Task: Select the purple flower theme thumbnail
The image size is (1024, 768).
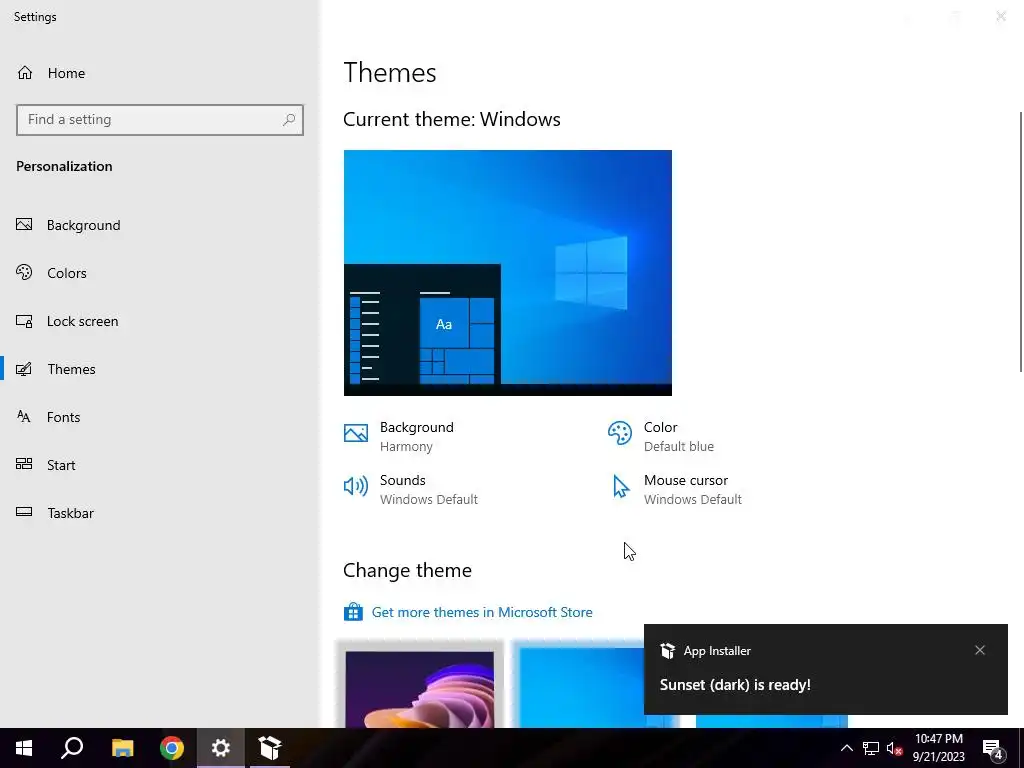Action: click(x=419, y=689)
